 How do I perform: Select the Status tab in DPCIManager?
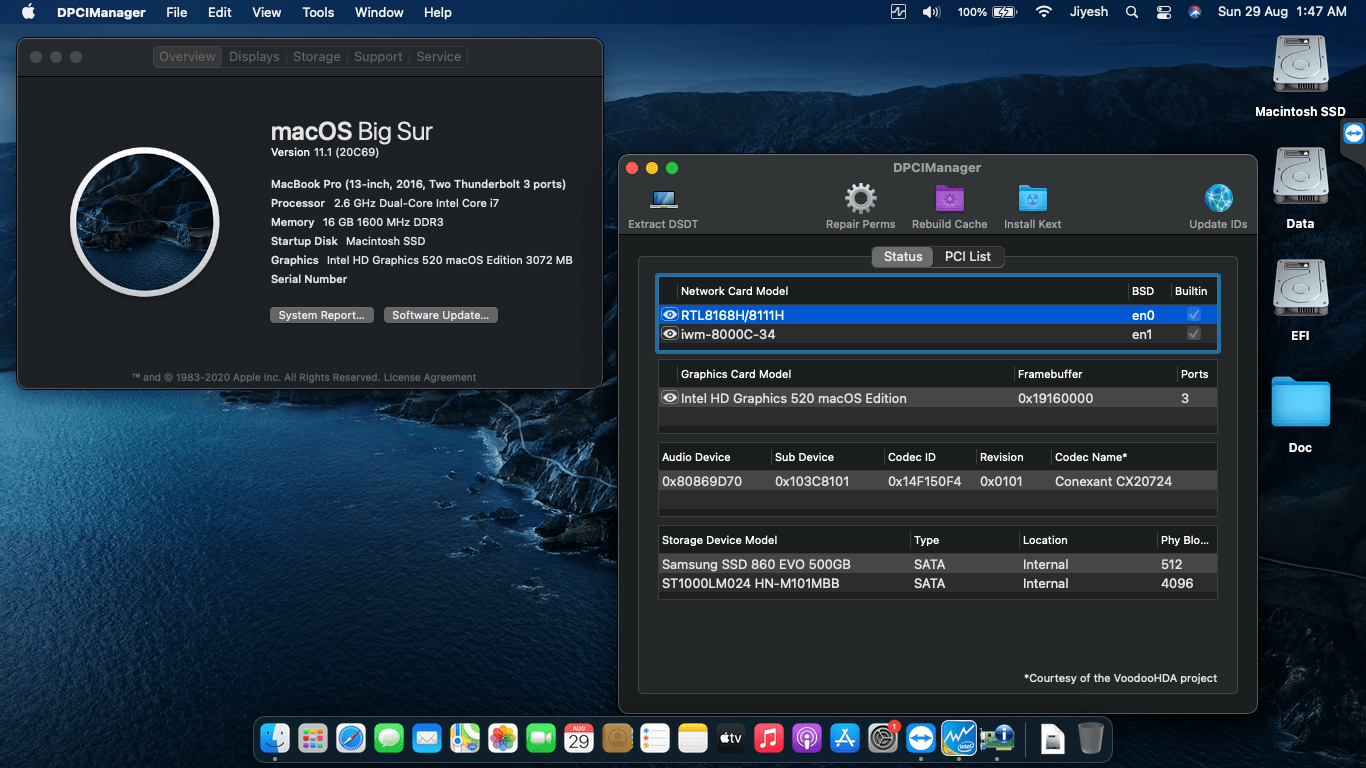click(x=903, y=257)
